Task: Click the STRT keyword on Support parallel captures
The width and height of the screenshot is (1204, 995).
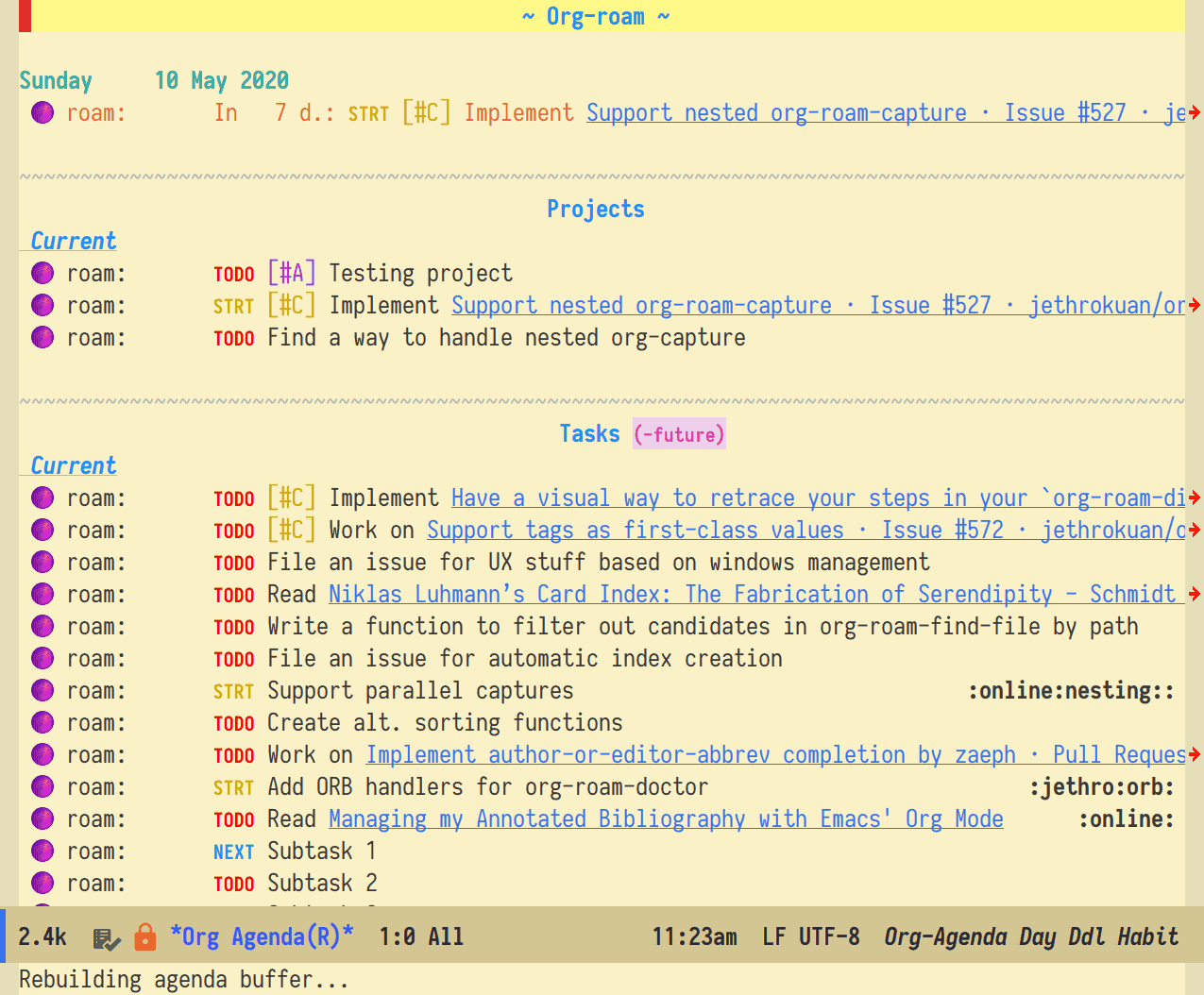Action: point(234,691)
